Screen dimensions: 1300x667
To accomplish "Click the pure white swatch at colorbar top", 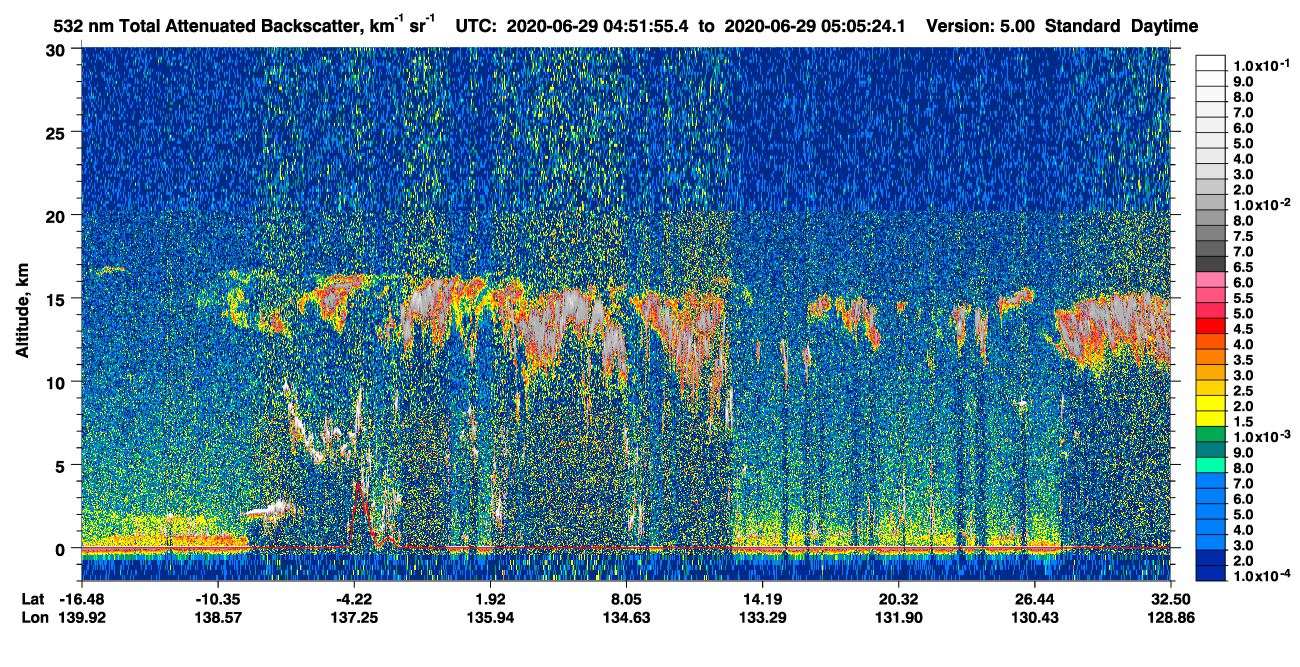I will [x=1211, y=62].
